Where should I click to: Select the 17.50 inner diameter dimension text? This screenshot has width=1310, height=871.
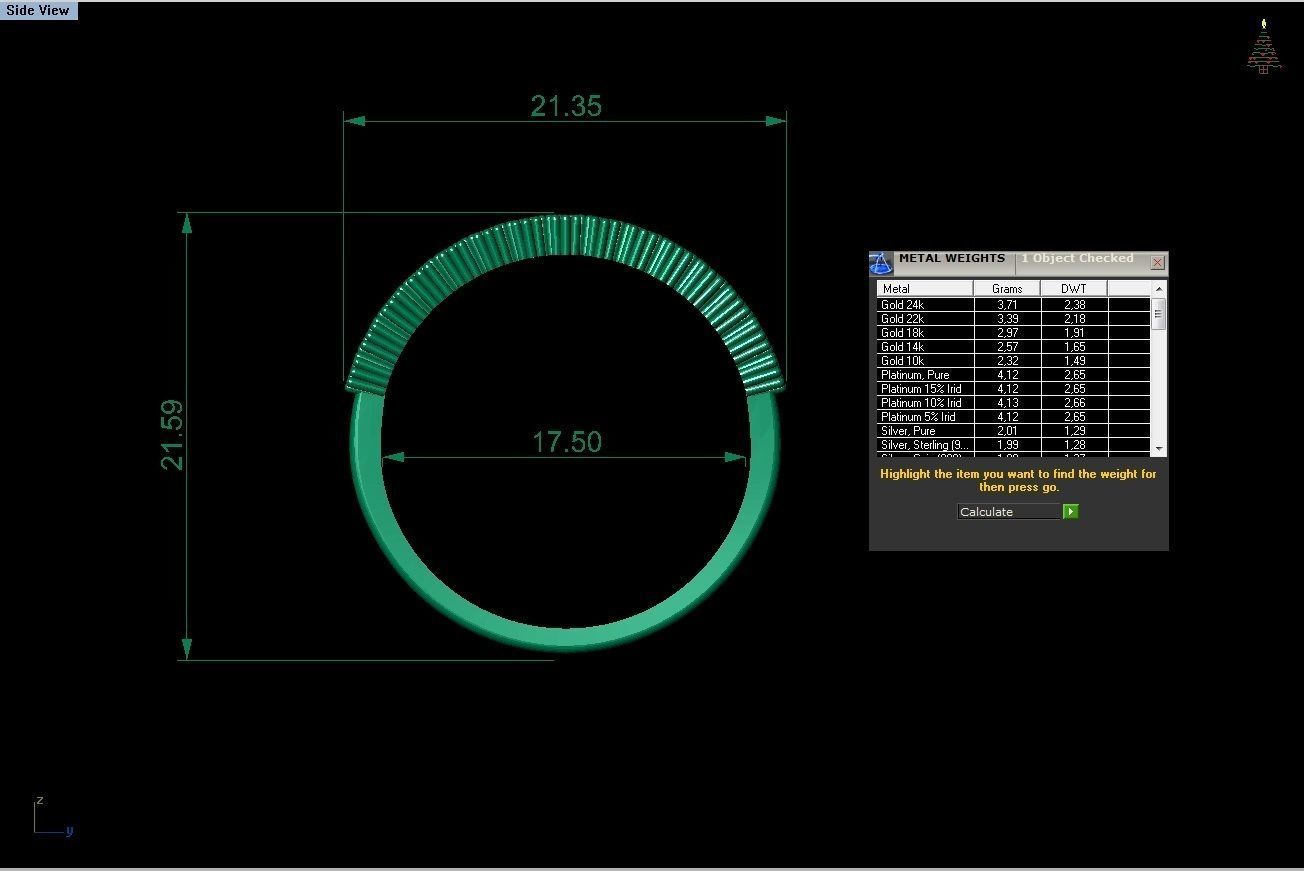pos(566,442)
